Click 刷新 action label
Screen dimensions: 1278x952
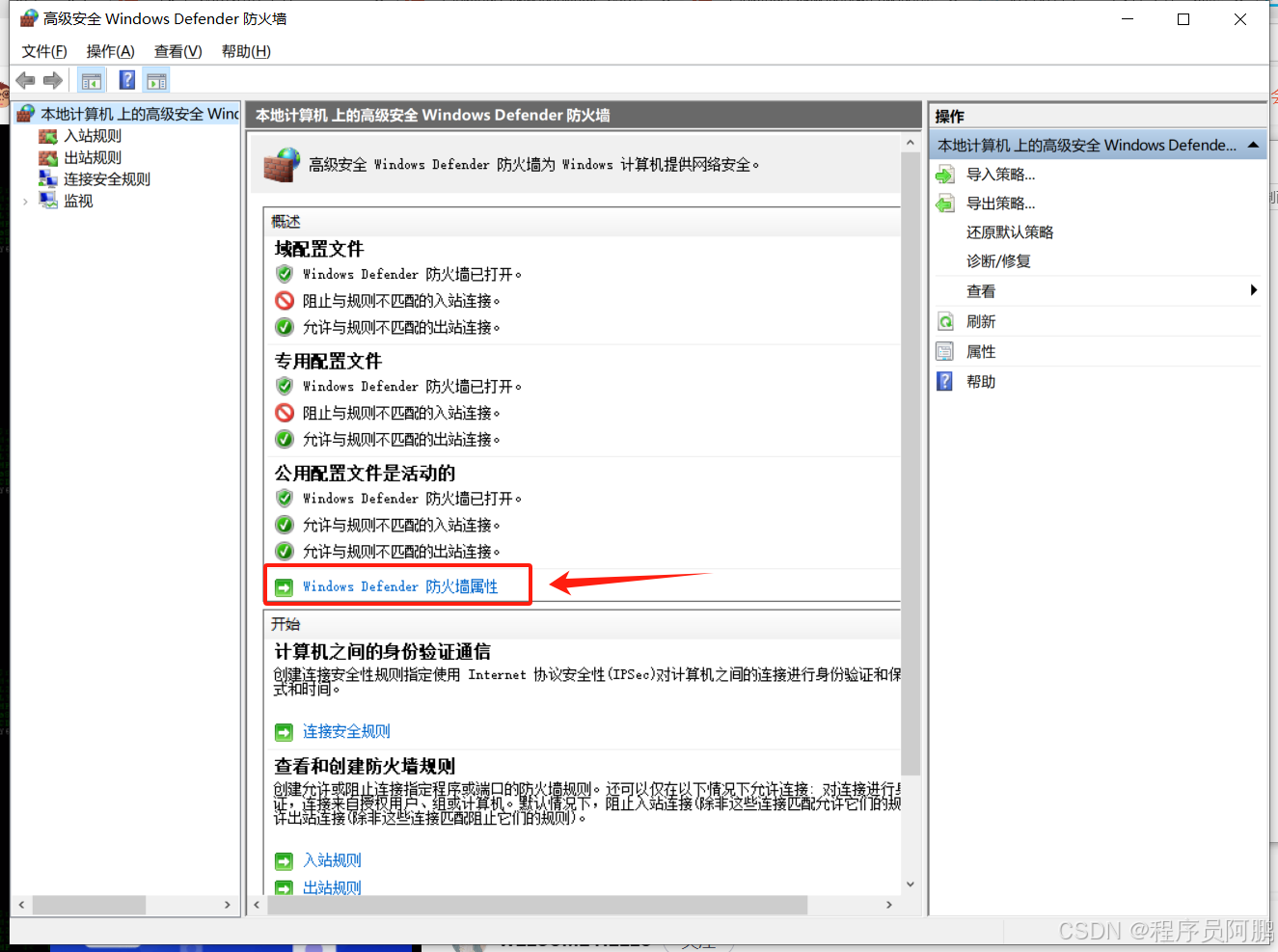click(981, 321)
